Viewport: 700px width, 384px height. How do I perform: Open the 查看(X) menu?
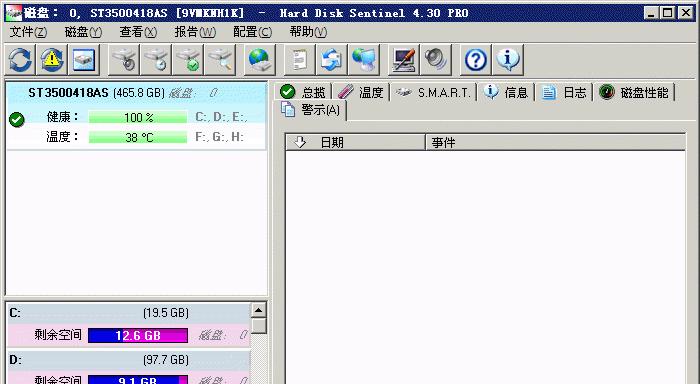pyautogui.click(x=138, y=32)
